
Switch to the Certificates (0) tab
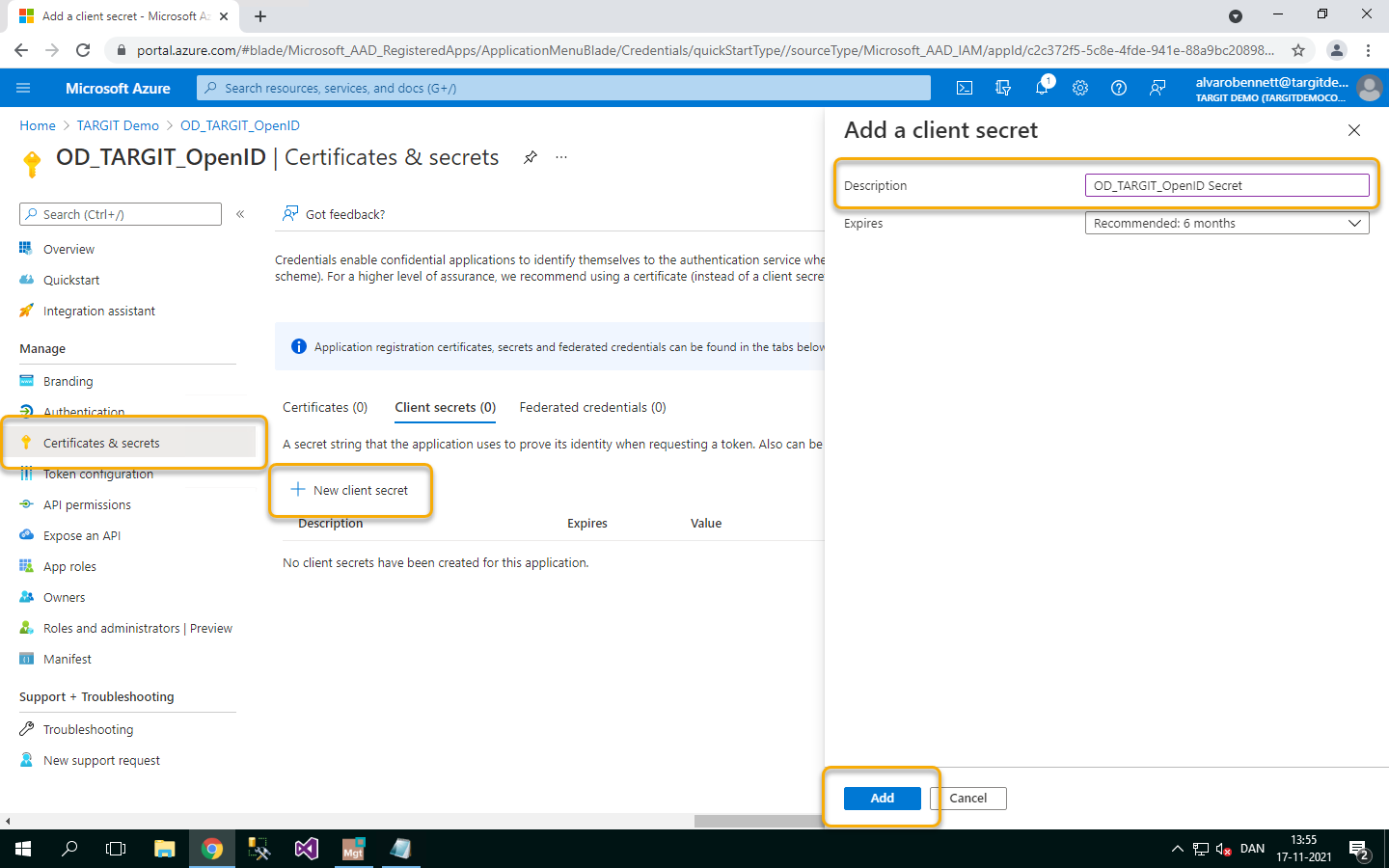[x=325, y=407]
